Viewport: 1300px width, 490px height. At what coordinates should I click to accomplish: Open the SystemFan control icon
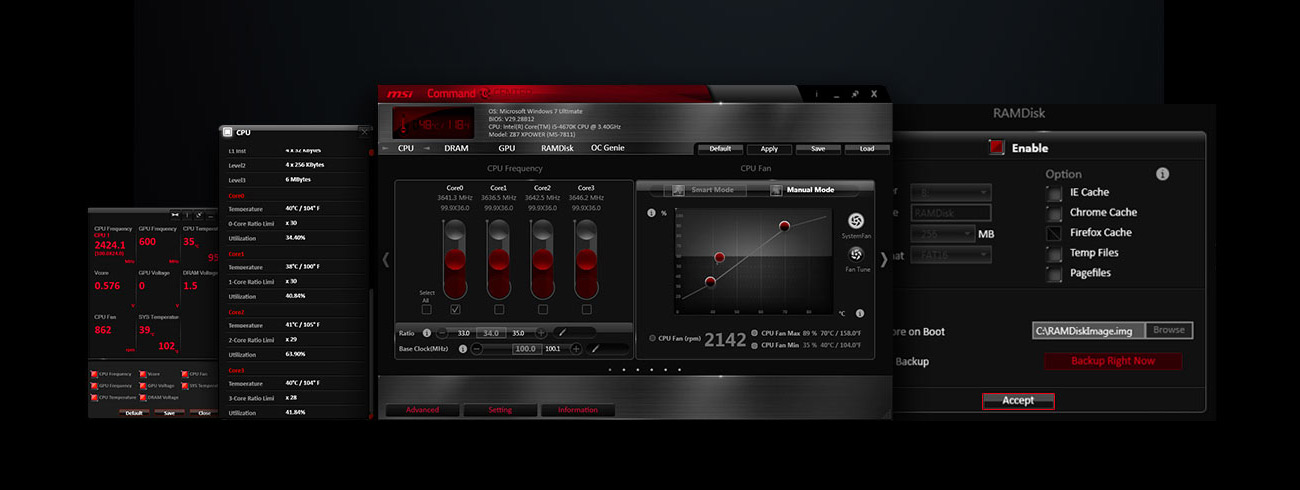[855, 221]
